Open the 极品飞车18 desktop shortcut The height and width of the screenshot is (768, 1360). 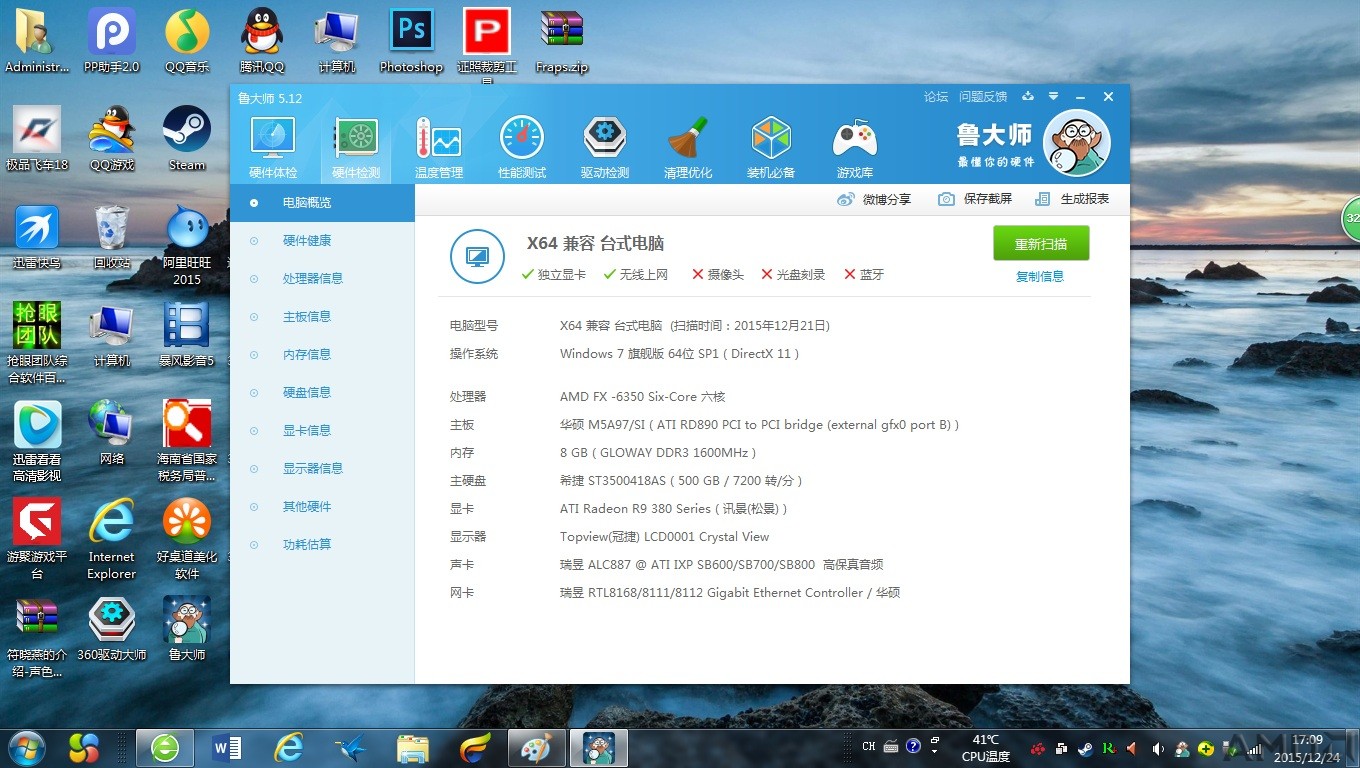click(x=37, y=139)
